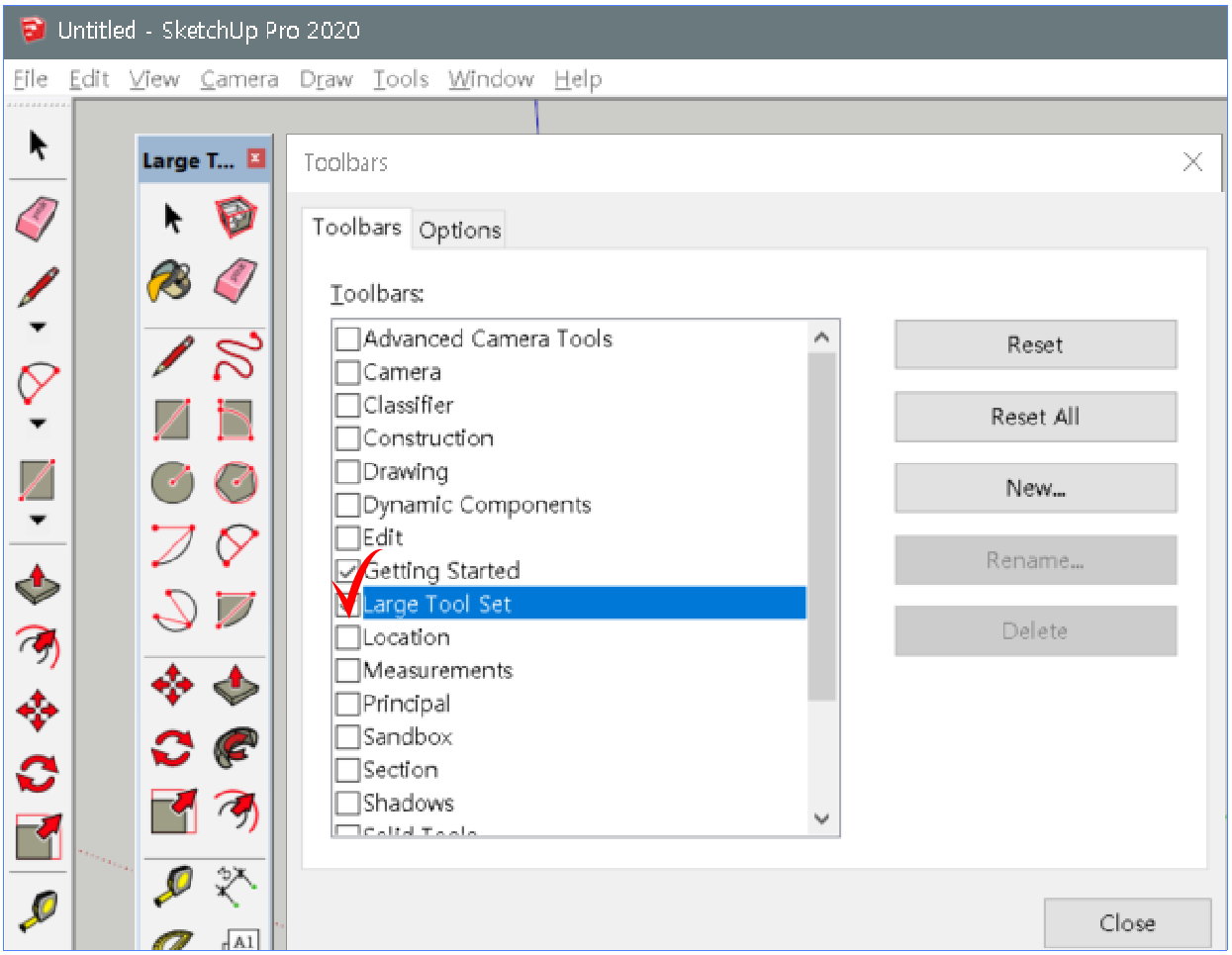Check the Principal toolbar box
Screen dimensions: 1232x955
(x=347, y=704)
